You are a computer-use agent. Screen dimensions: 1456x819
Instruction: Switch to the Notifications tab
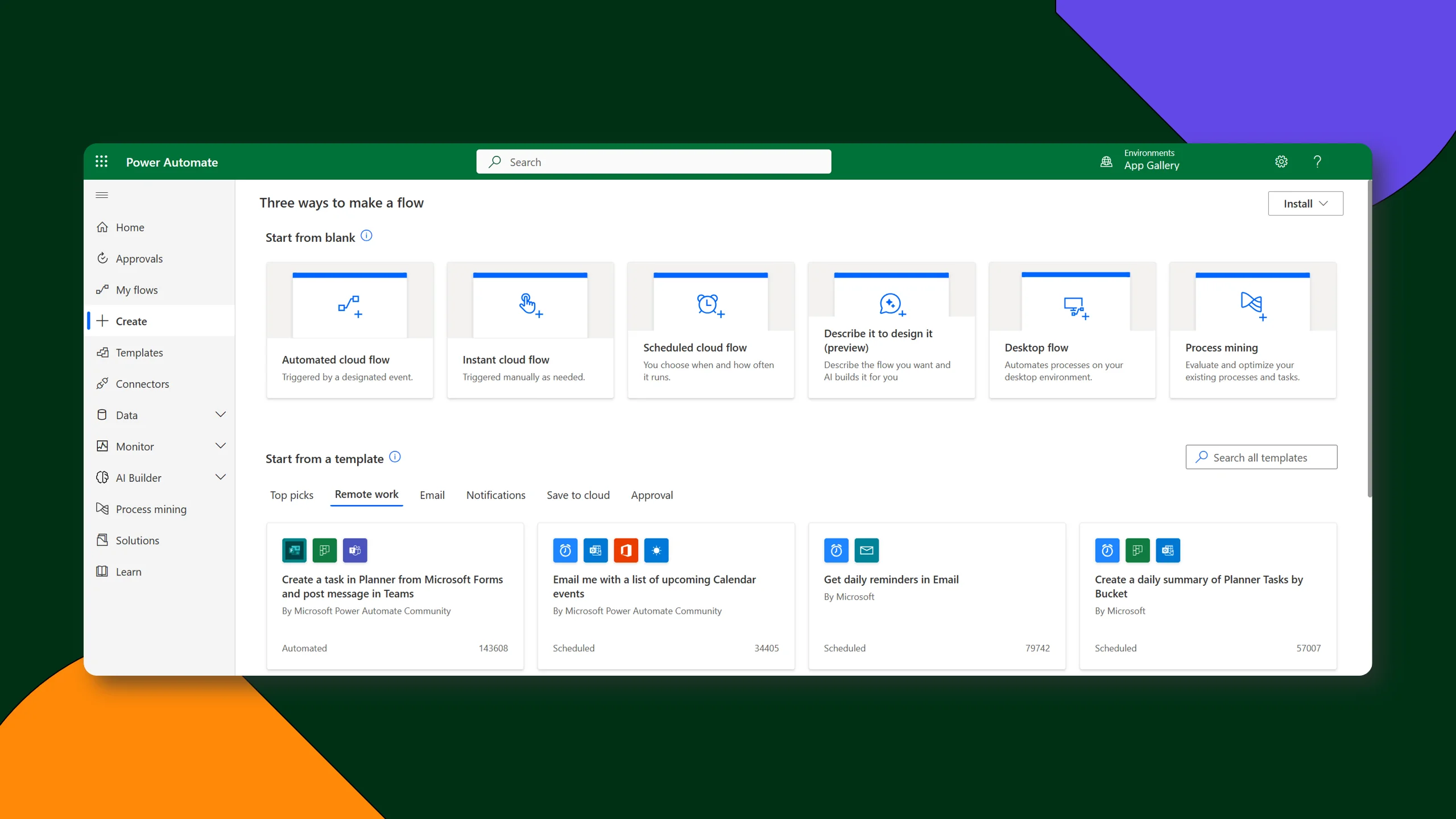coord(495,495)
